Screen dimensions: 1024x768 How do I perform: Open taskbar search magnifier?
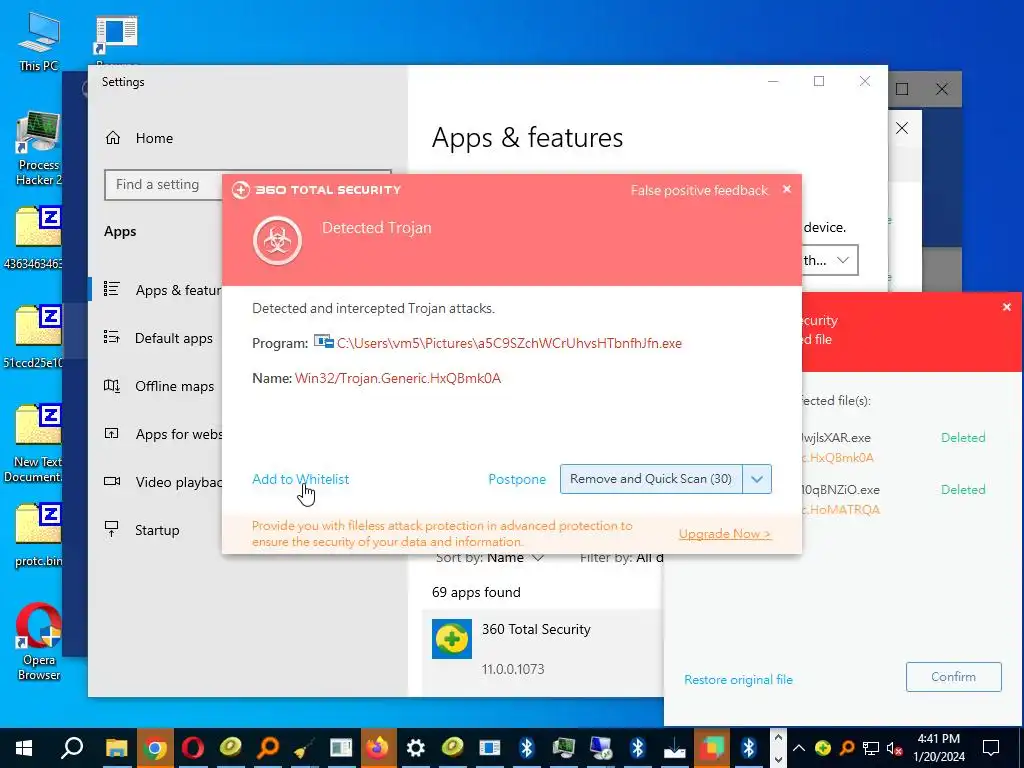tap(72, 748)
